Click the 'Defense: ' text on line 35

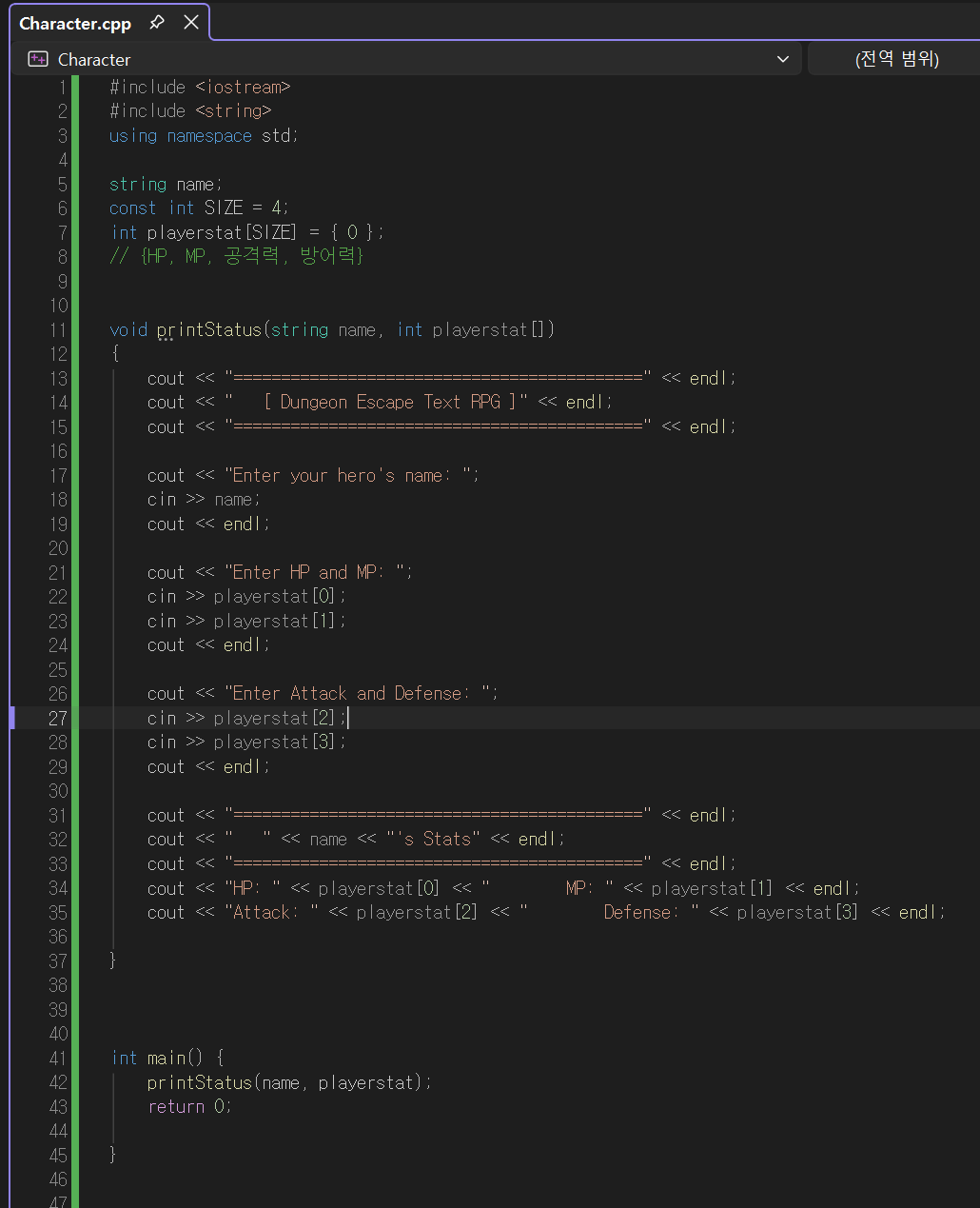642,912
